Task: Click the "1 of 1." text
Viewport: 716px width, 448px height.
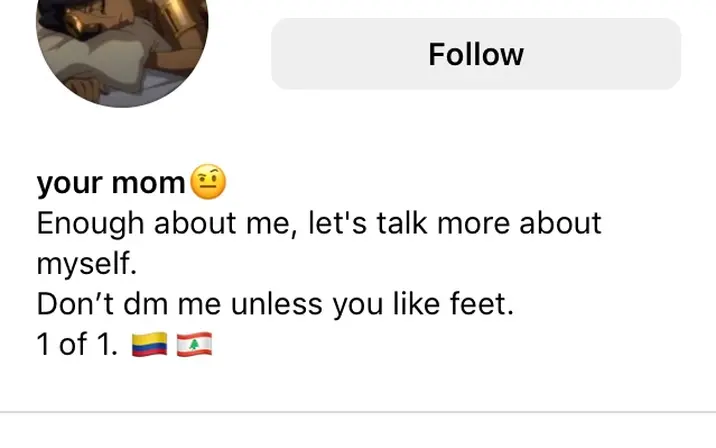Action: tap(77, 344)
